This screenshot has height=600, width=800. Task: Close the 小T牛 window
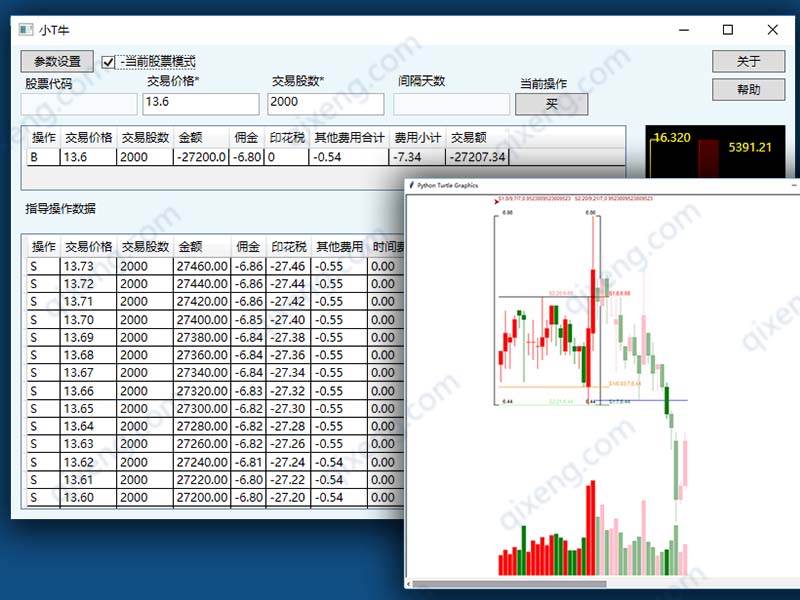(x=773, y=30)
